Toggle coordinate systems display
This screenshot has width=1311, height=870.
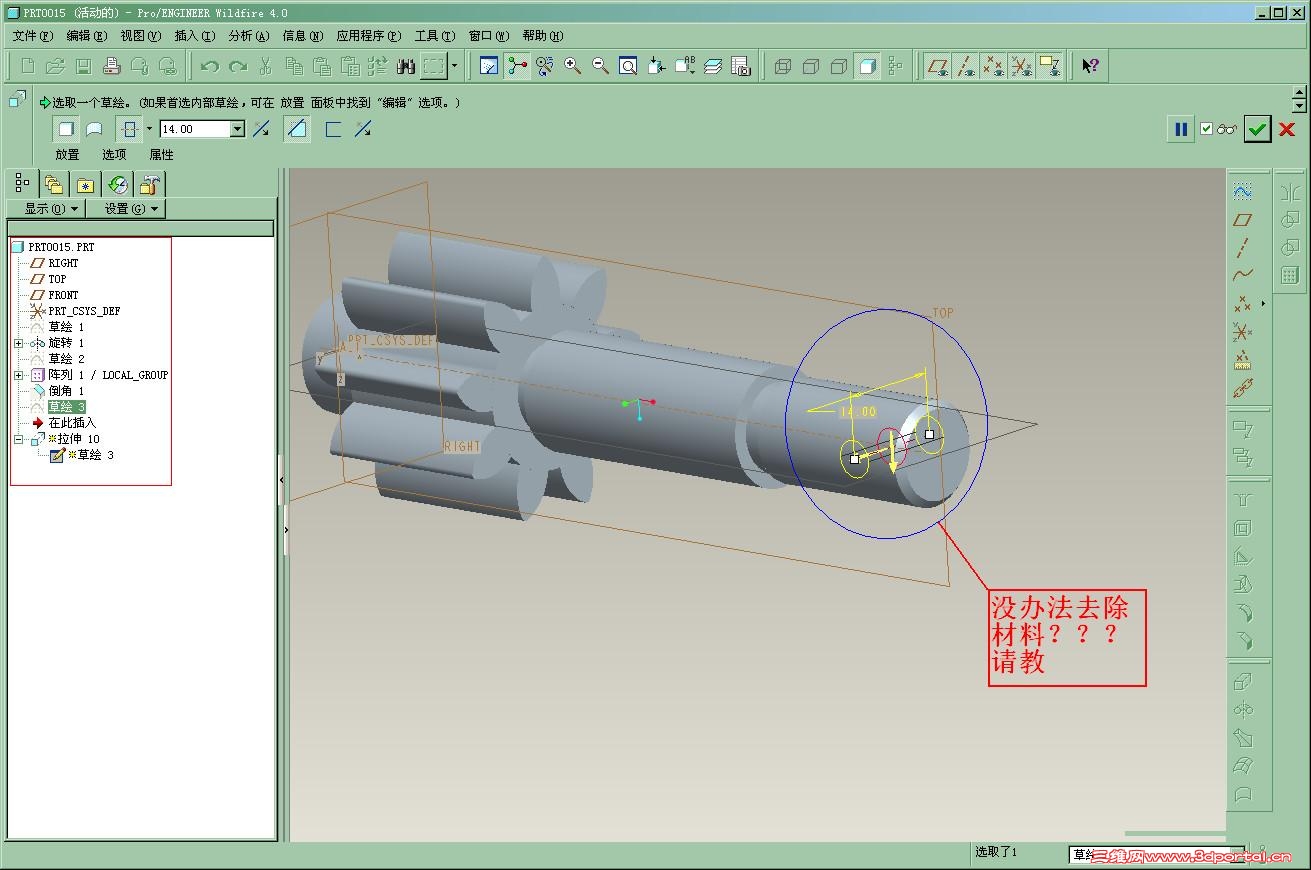tap(1021, 66)
